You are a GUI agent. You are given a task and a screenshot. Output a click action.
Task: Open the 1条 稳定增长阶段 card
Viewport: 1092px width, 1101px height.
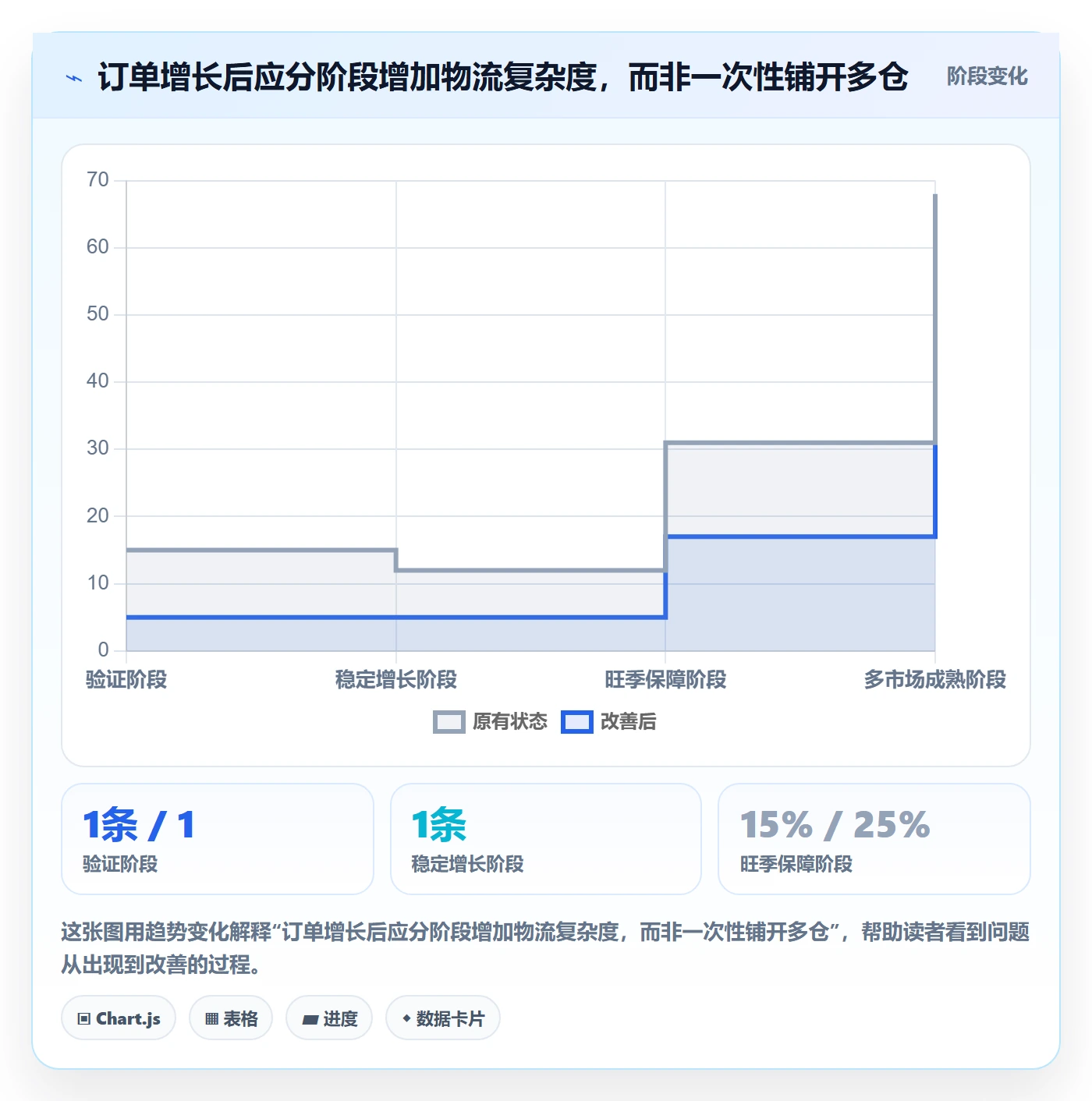pos(546,839)
